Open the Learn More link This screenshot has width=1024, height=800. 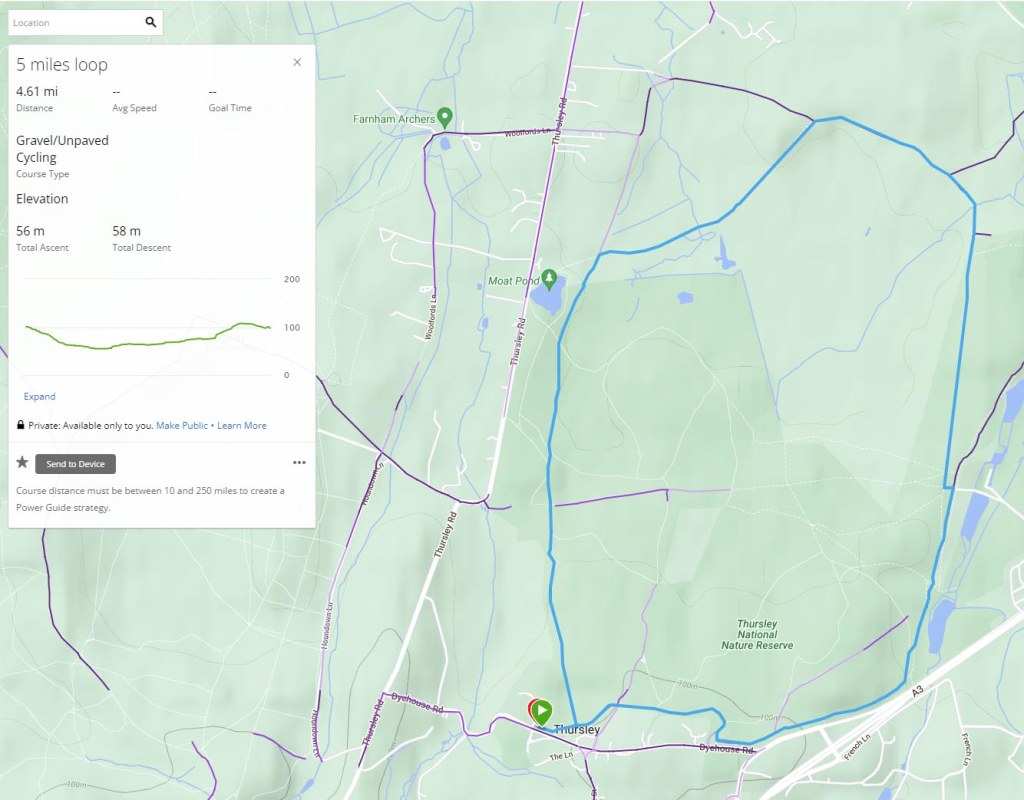[x=242, y=426]
